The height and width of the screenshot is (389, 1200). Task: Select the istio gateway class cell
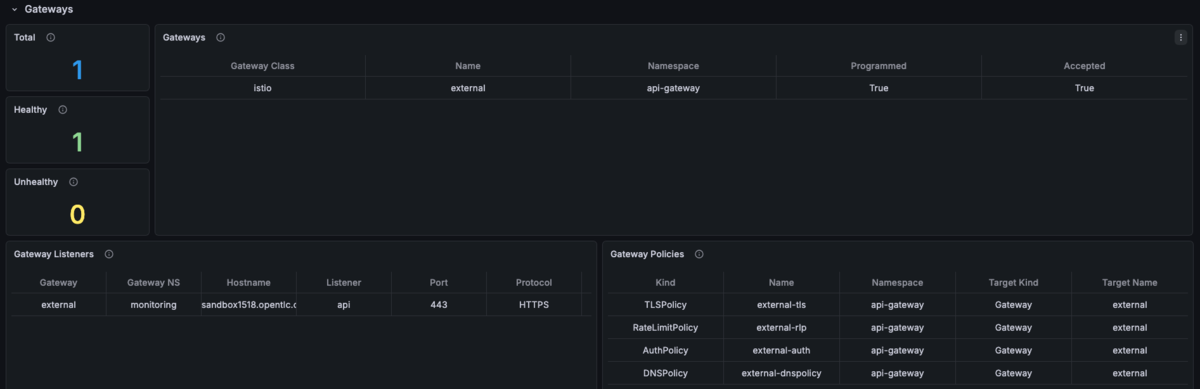coord(262,88)
